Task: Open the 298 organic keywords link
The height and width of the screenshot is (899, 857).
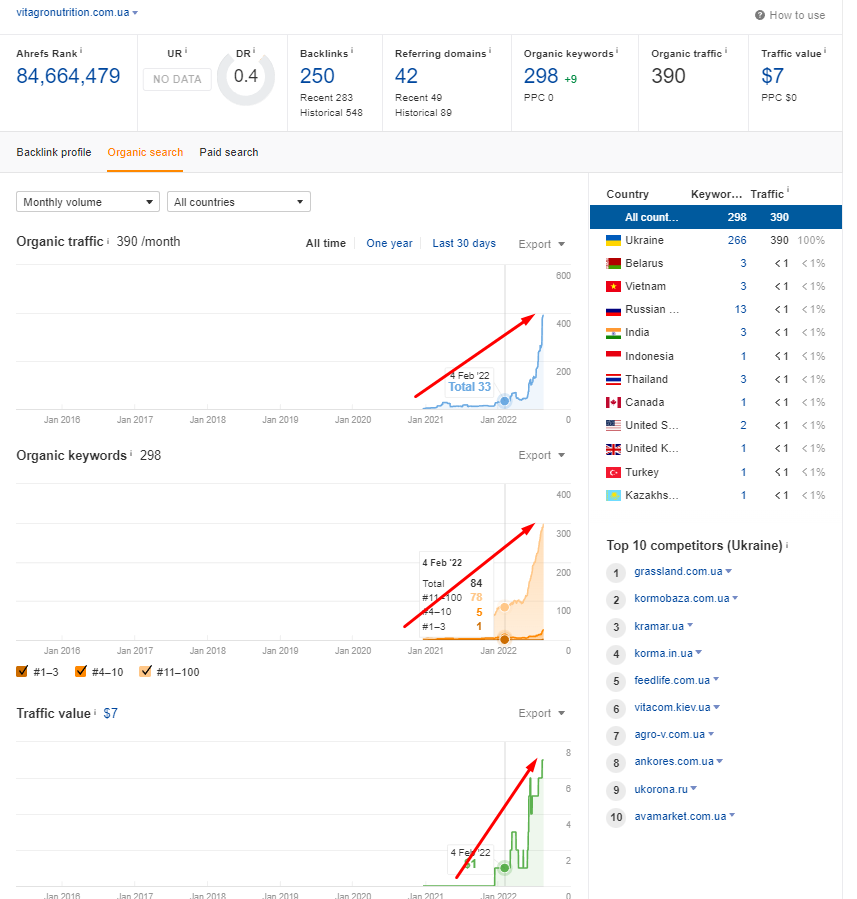Action: [541, 76]
